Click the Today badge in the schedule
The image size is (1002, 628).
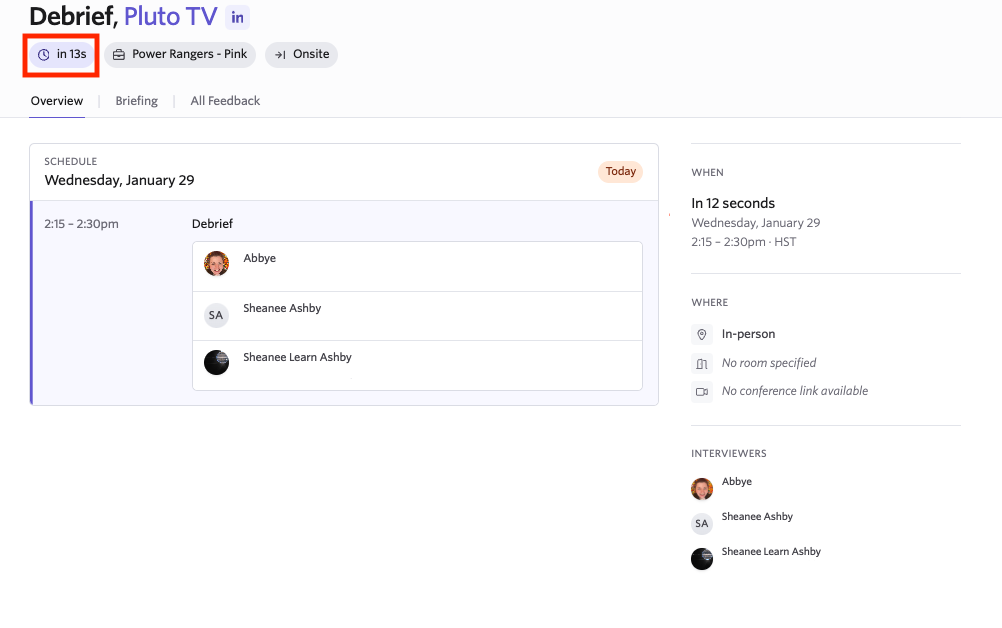[x=620, y=171]
